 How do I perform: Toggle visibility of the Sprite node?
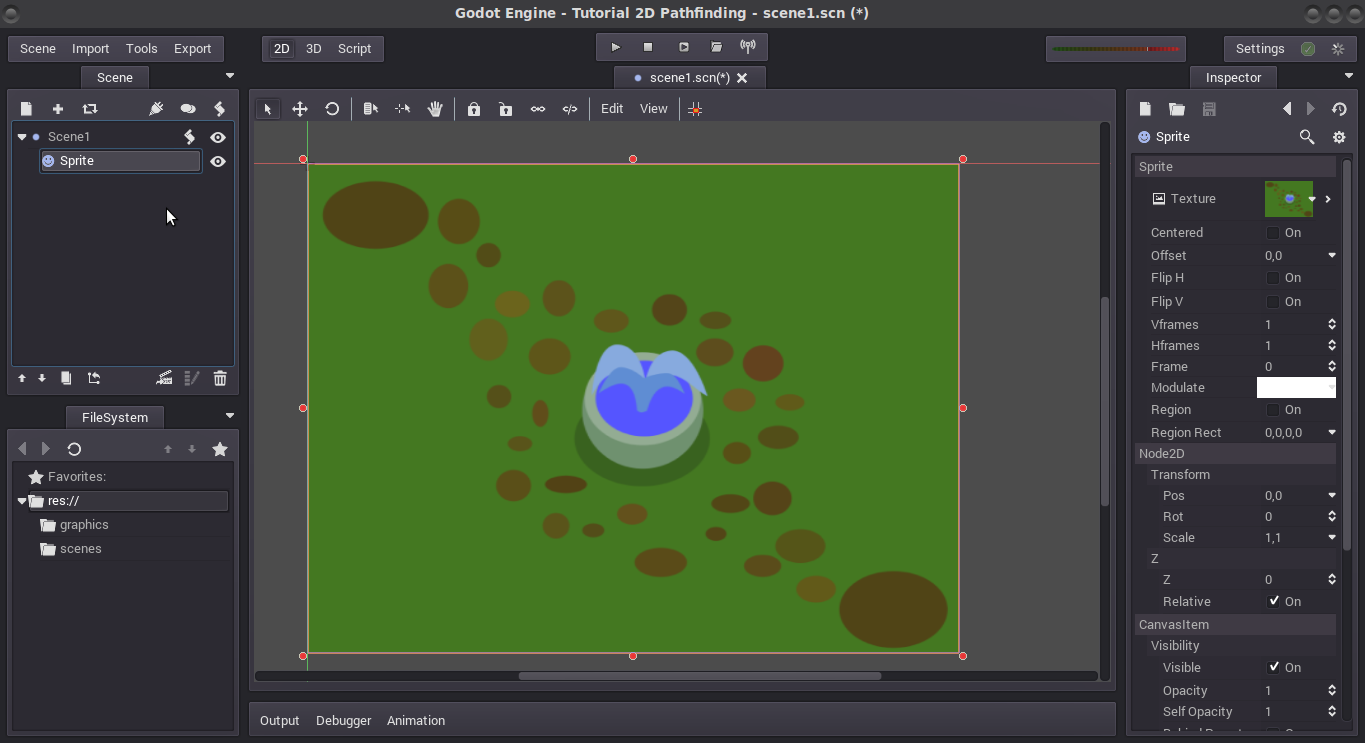point(218,161)
